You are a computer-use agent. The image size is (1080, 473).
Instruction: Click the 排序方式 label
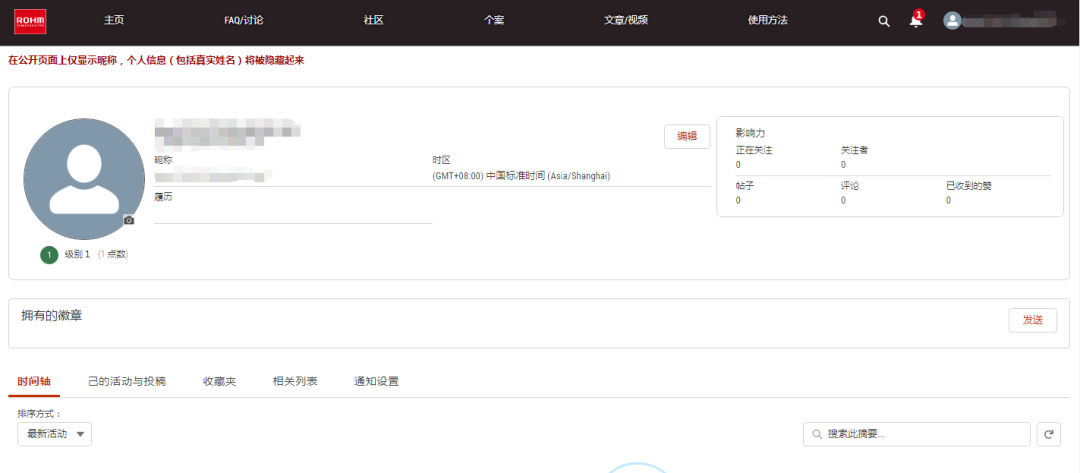tap(39, 414)
